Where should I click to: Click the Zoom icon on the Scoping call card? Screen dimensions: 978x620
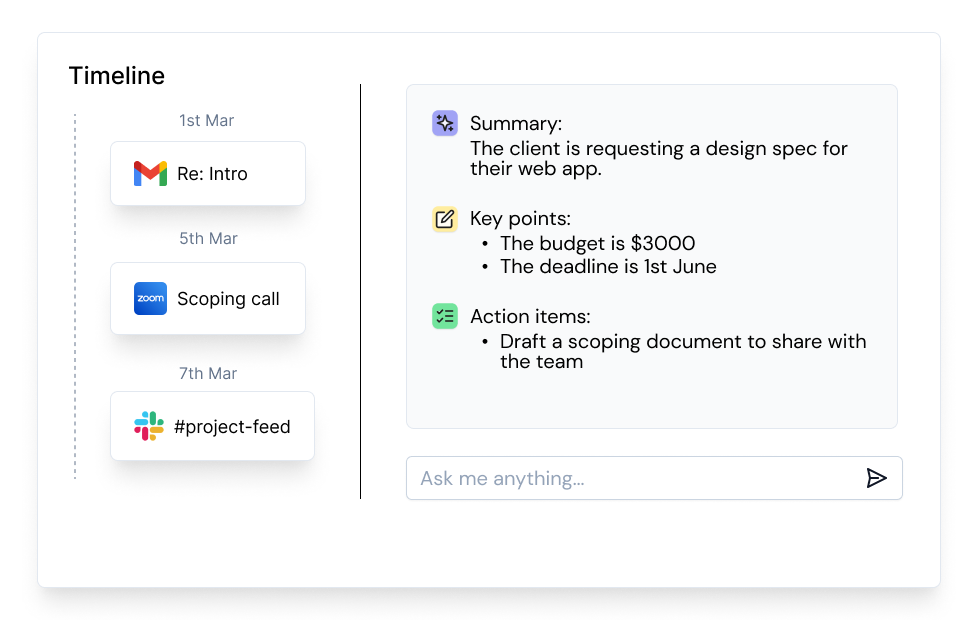coord(150,298)
